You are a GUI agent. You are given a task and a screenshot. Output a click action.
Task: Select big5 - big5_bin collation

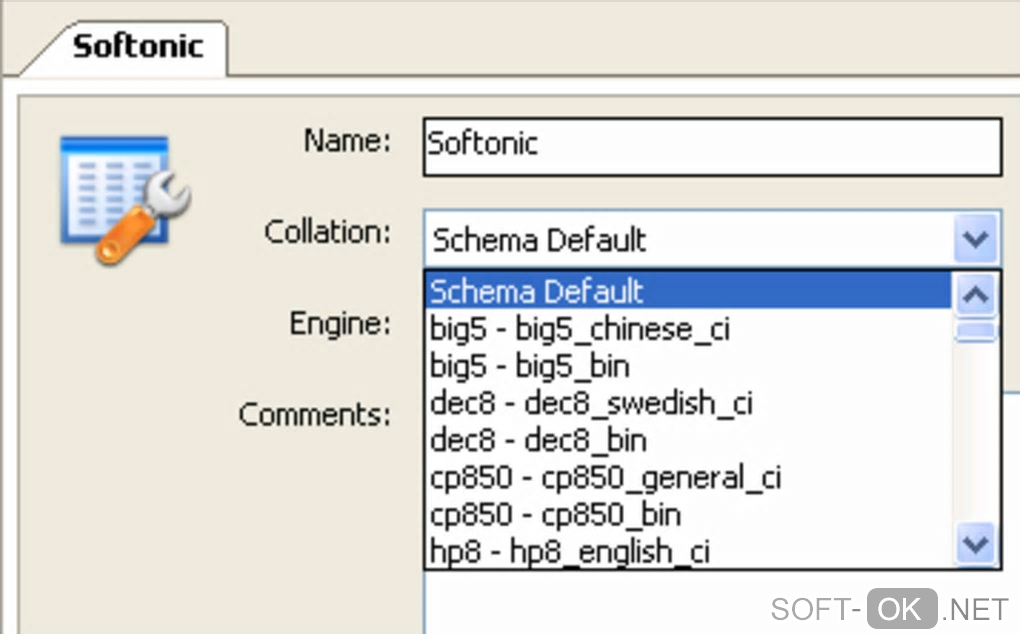tap(530, 366)
